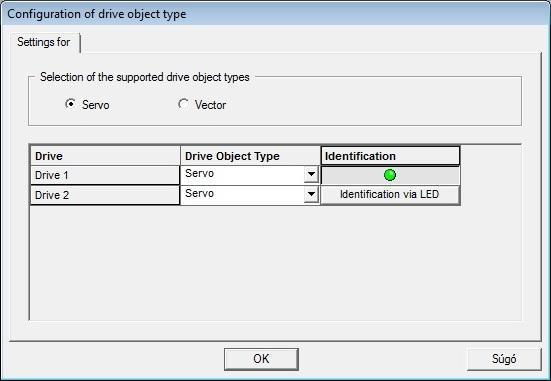Image resolution: width=551 pixels, height=381 pixels.
Task: Open Drive 2 object type dropdown arrow
Action: coord(311,194)
